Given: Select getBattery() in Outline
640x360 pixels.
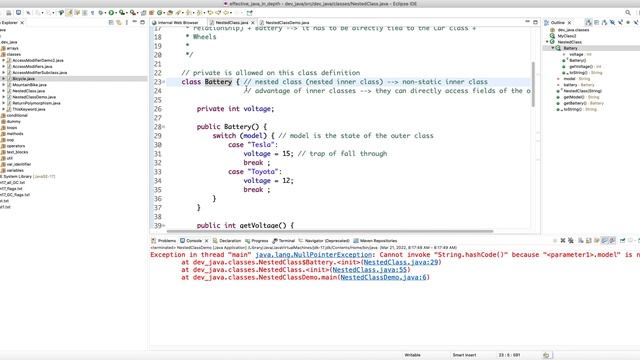Looking at the screenshot, I should click(x=580, y=103).
